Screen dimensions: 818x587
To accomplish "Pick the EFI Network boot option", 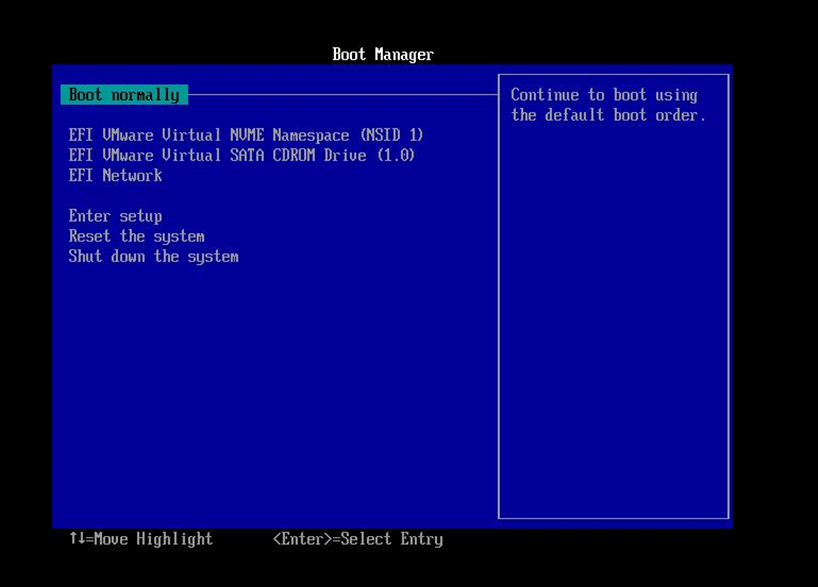I will [115, 175].
